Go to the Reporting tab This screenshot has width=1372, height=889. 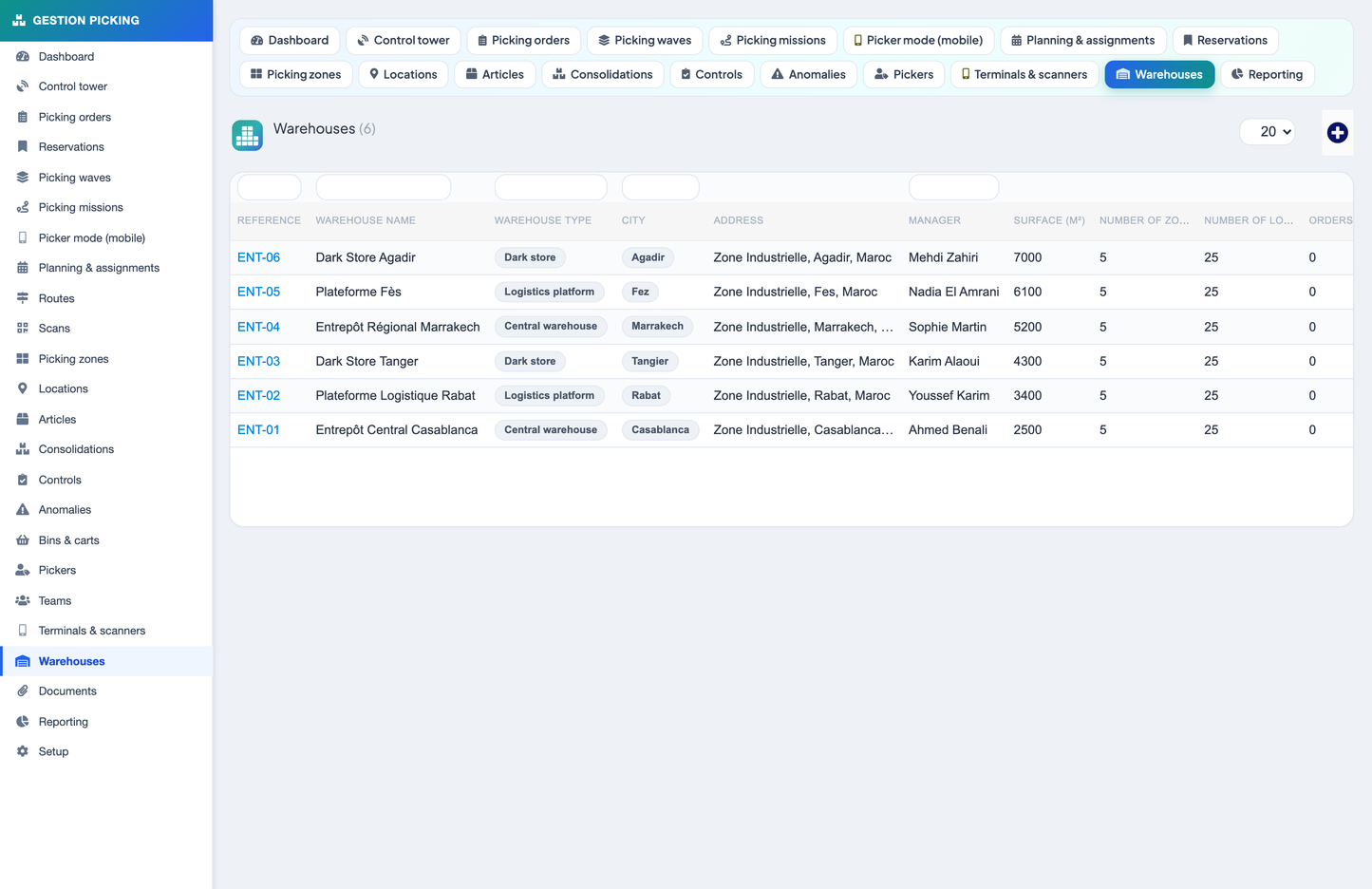[x=1267, y=75]
